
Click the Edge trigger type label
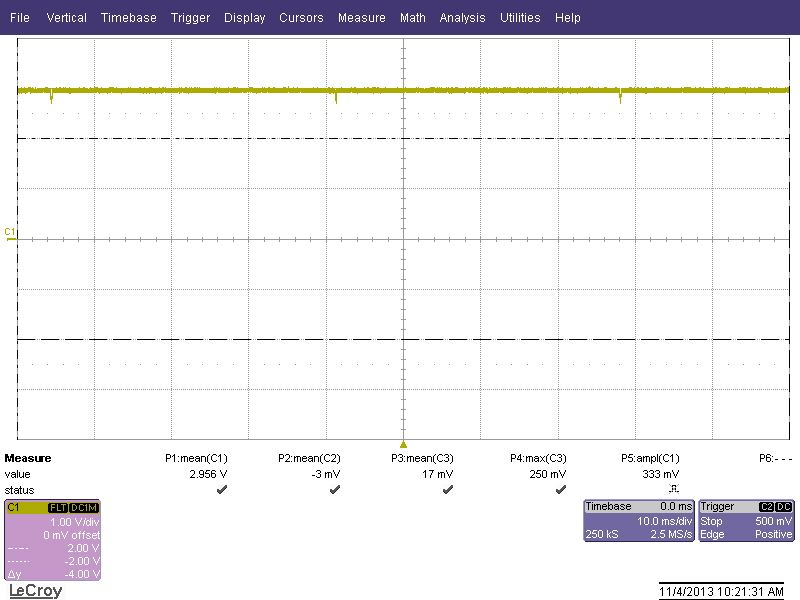click(x=712, y=534)
